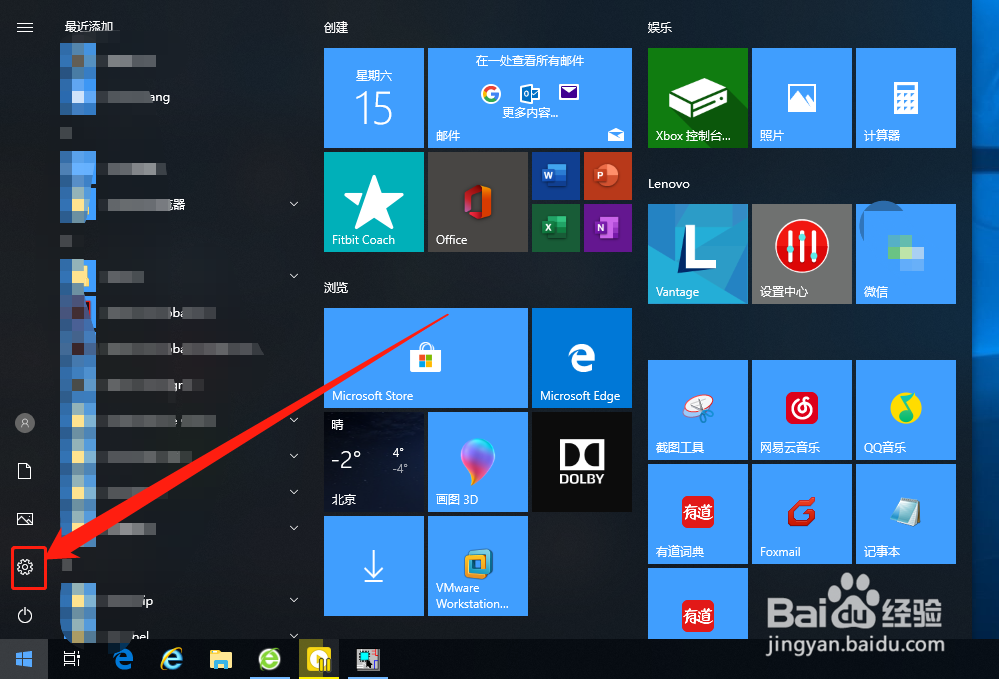Open the 截图工具 Snipping Tool tile

coord(698,410)
